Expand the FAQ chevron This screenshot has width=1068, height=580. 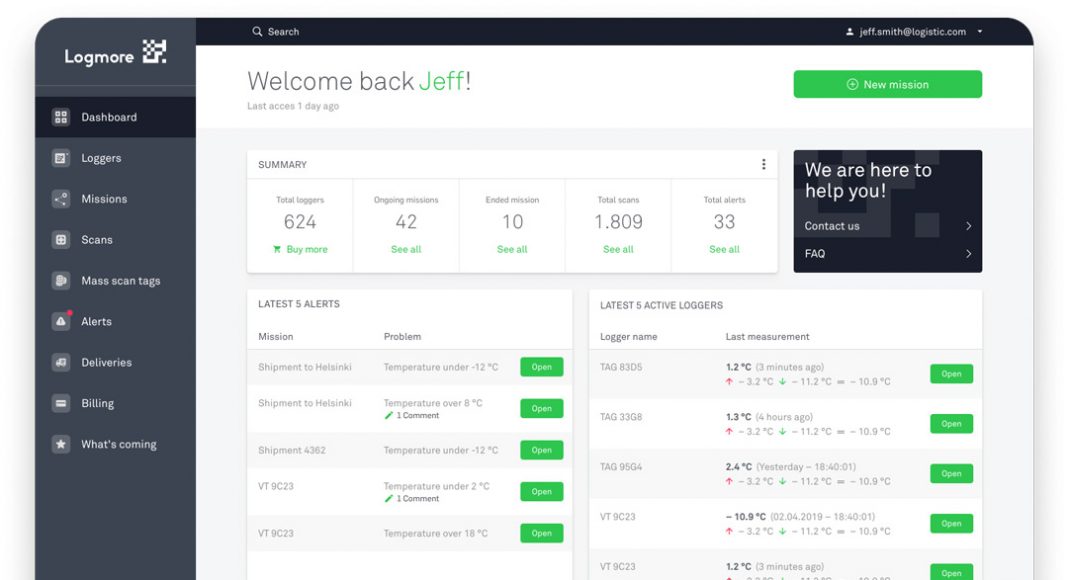(x=969, y=254)
